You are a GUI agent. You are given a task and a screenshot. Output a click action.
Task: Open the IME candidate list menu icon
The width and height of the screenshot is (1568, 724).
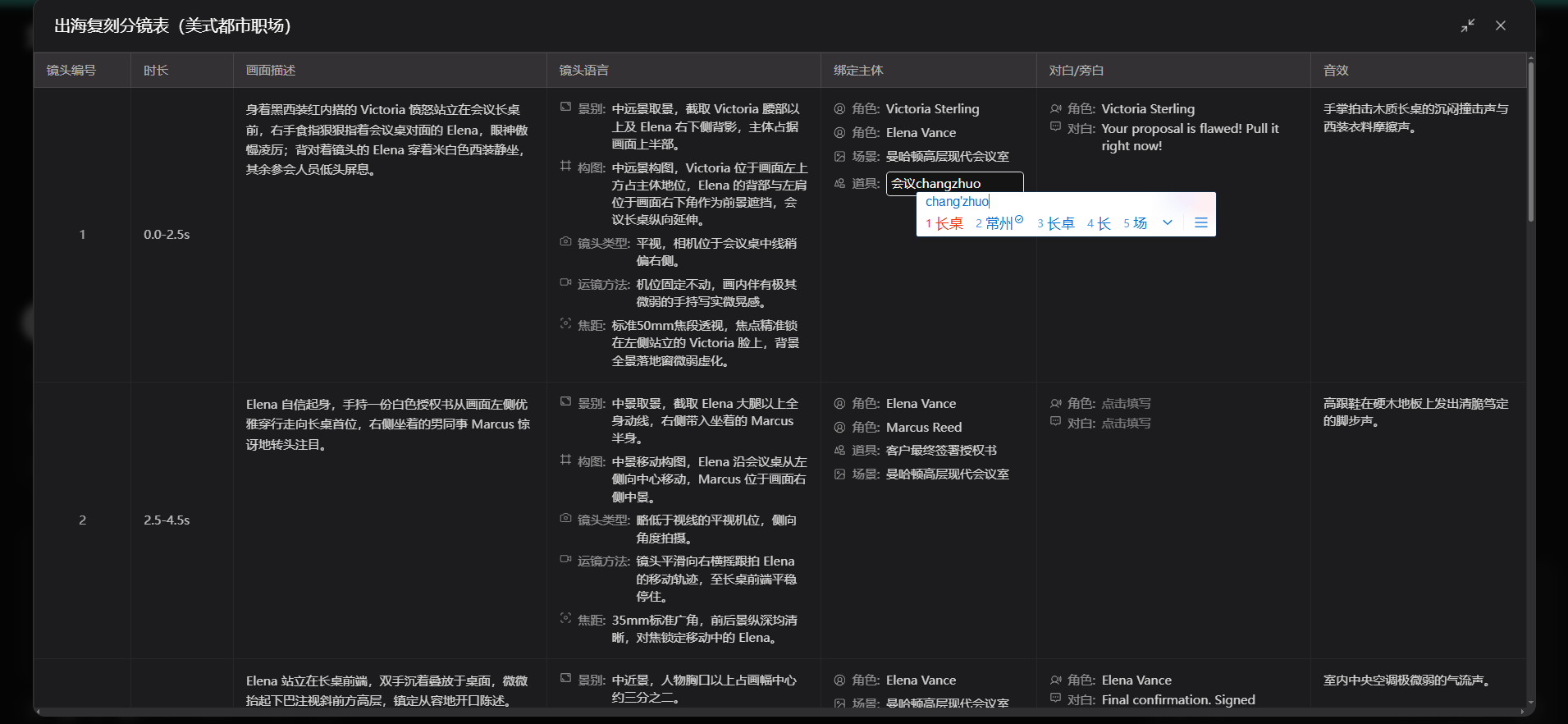pyautogui.click(x=1201, y=222)
